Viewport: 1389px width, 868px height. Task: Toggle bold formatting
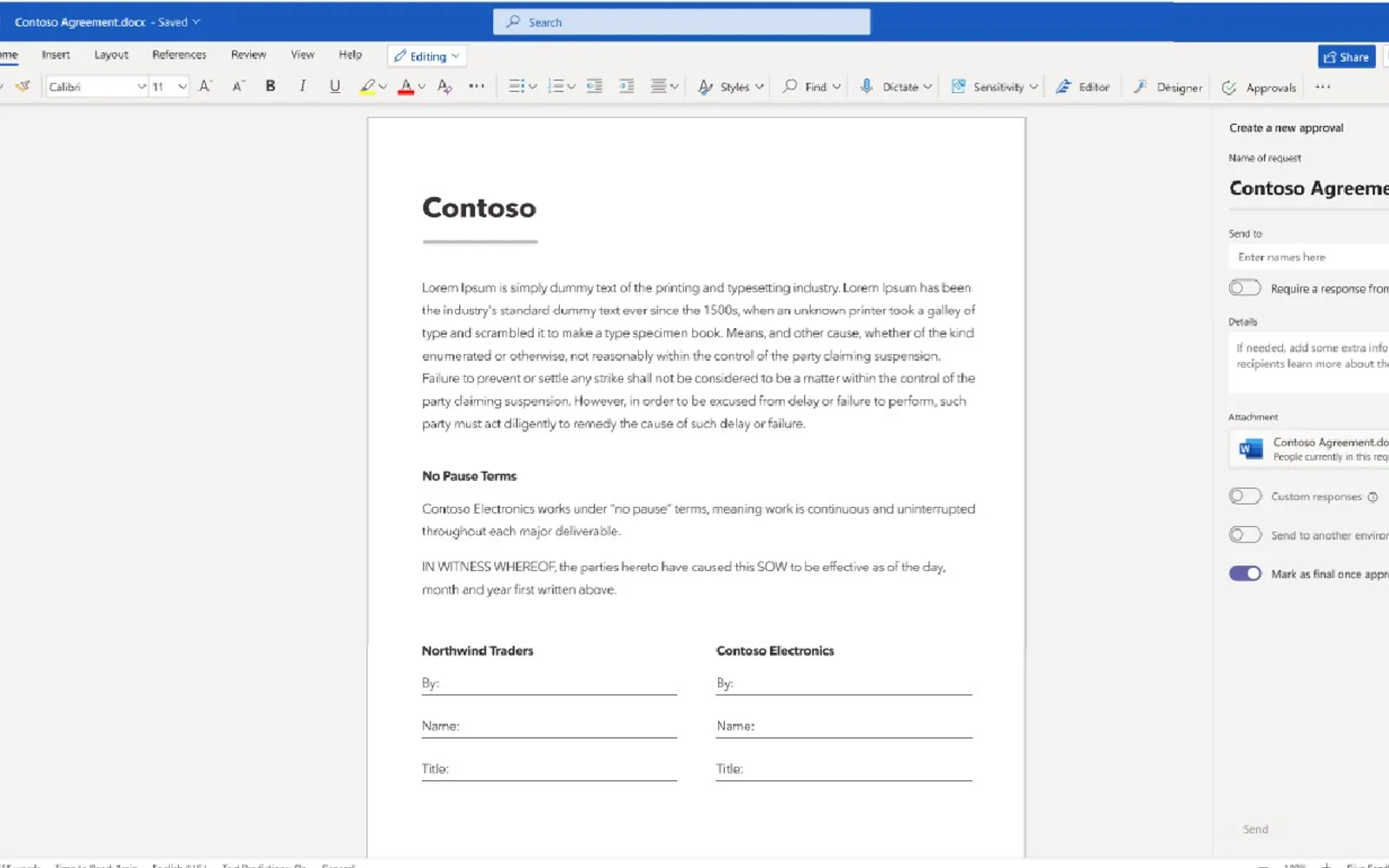[x=271, y=86]
